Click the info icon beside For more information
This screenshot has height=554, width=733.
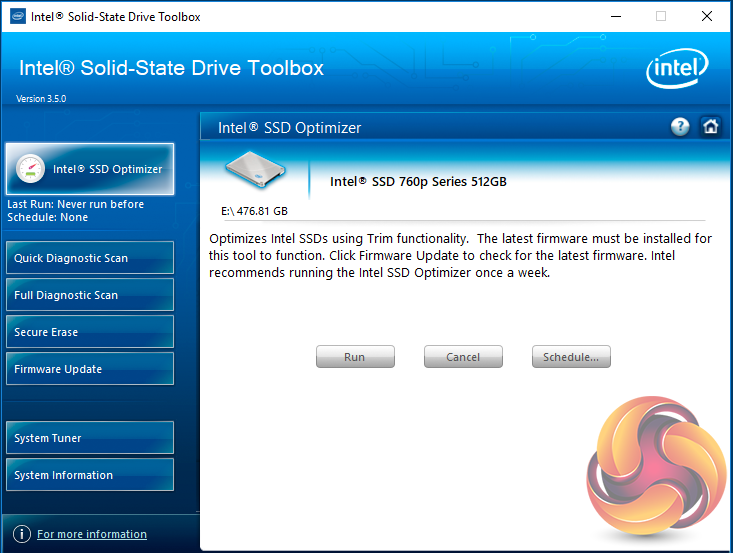click(x=22, y=533)
